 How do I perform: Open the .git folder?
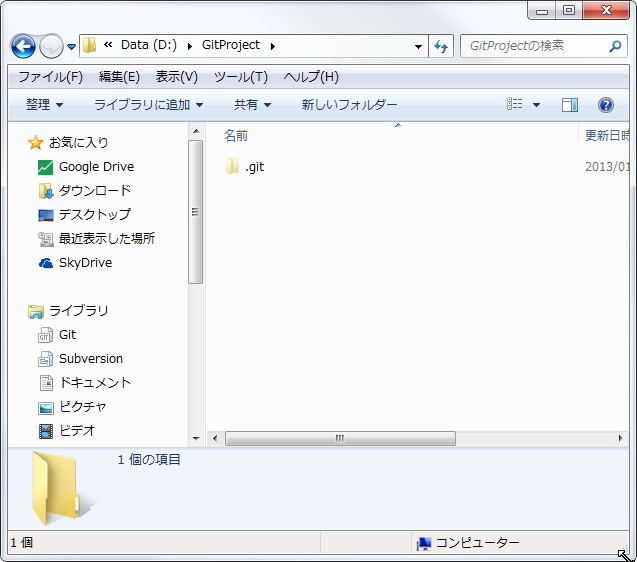(x=254, y=167)
